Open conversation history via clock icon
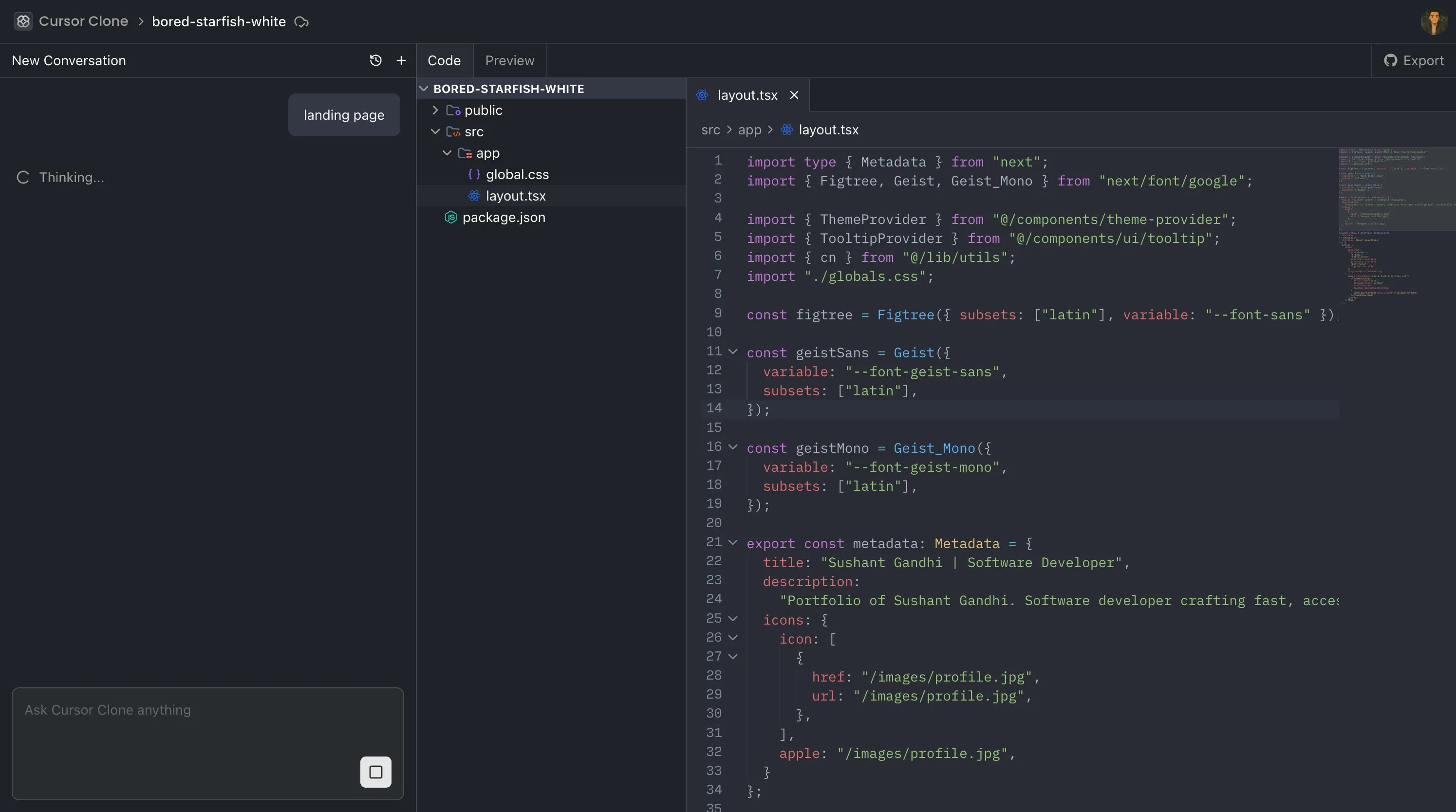This screenshot has width=1456, height=812. point(375,60)
